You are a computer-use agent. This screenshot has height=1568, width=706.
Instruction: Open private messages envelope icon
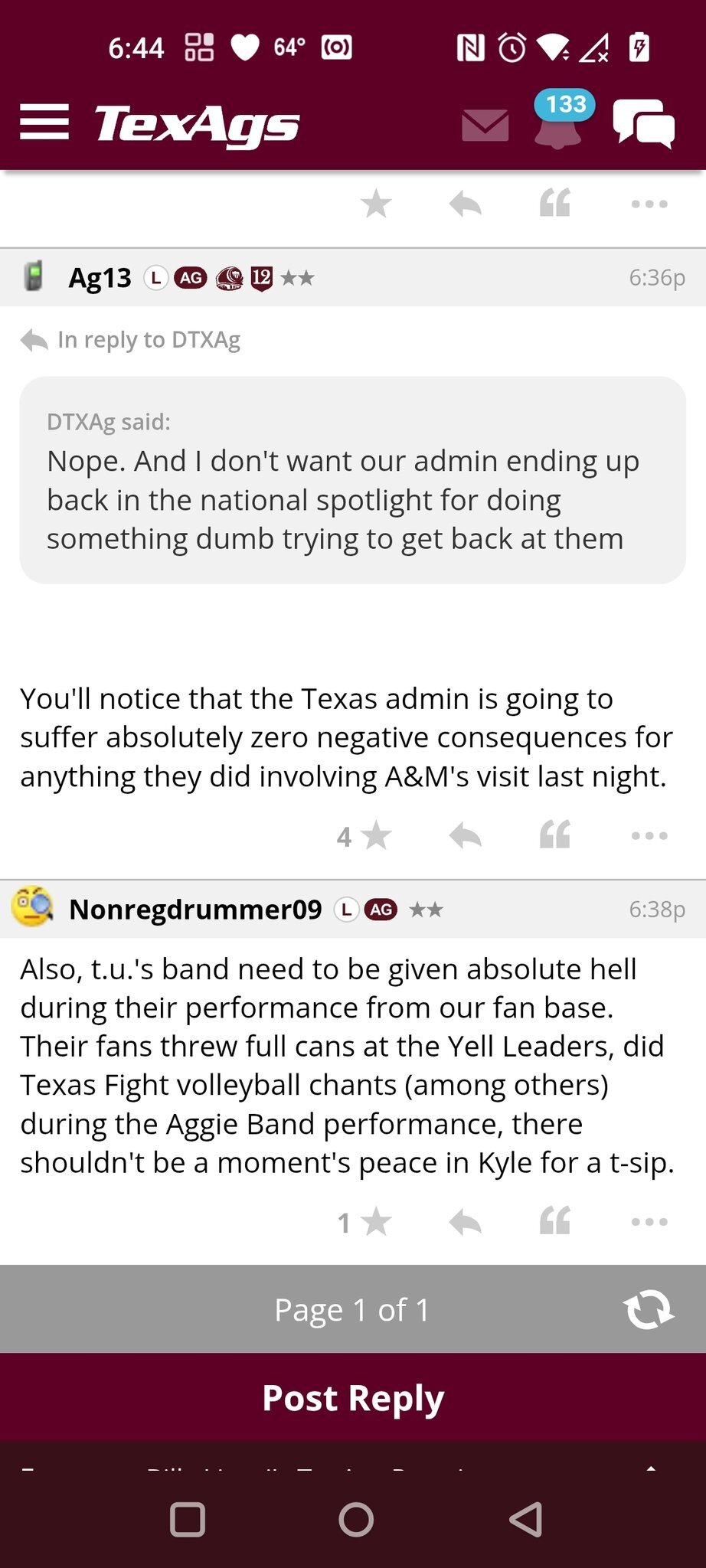(485, 125)
